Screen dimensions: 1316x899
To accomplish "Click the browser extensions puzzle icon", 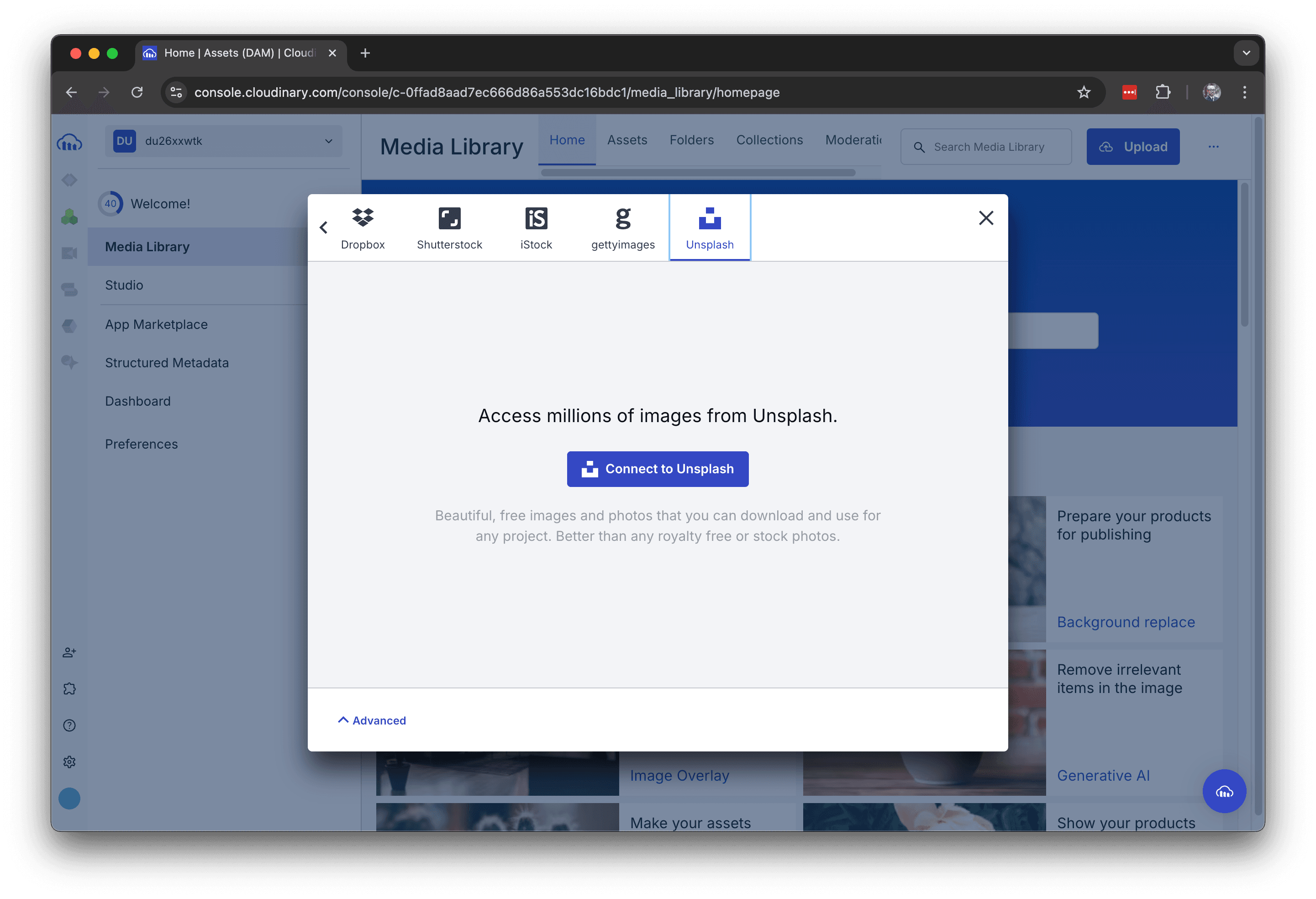I will pos(1163,92).
